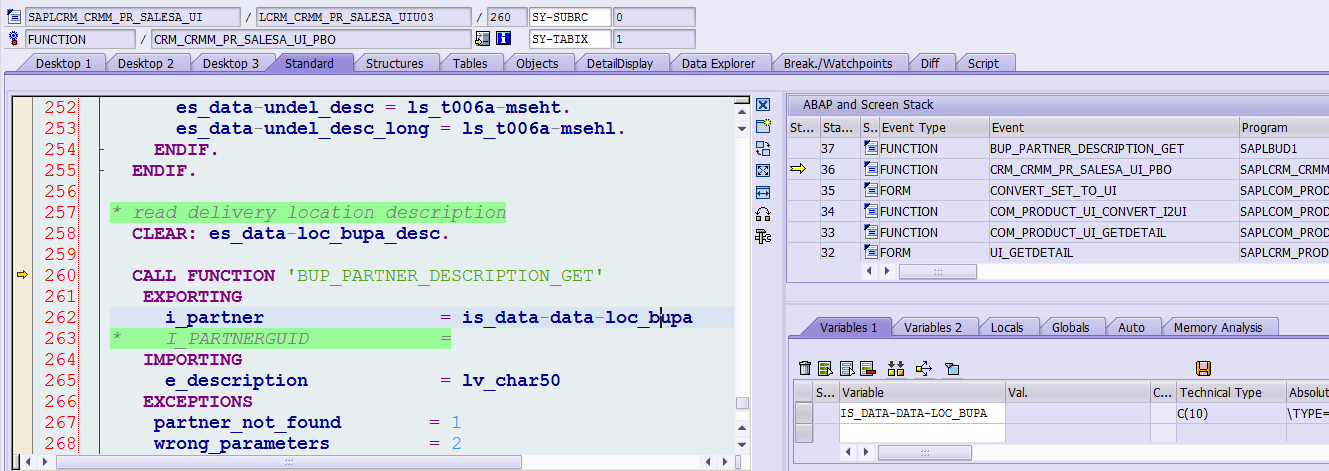Switch to Desktop 1 tab
Image resolution: width=1329 pixels, height=471 pixels.
[63, 63]
